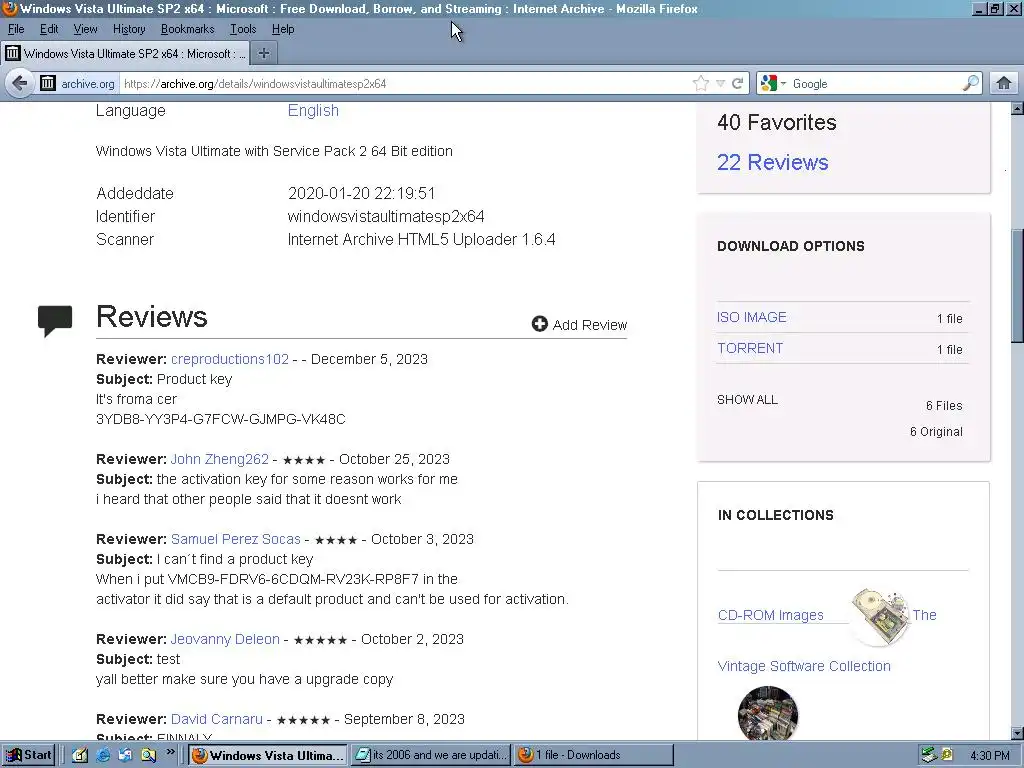The height and width of the screenshot is (768, 1024).
Task: Click the Add Review button
Action: pos(579,325)
